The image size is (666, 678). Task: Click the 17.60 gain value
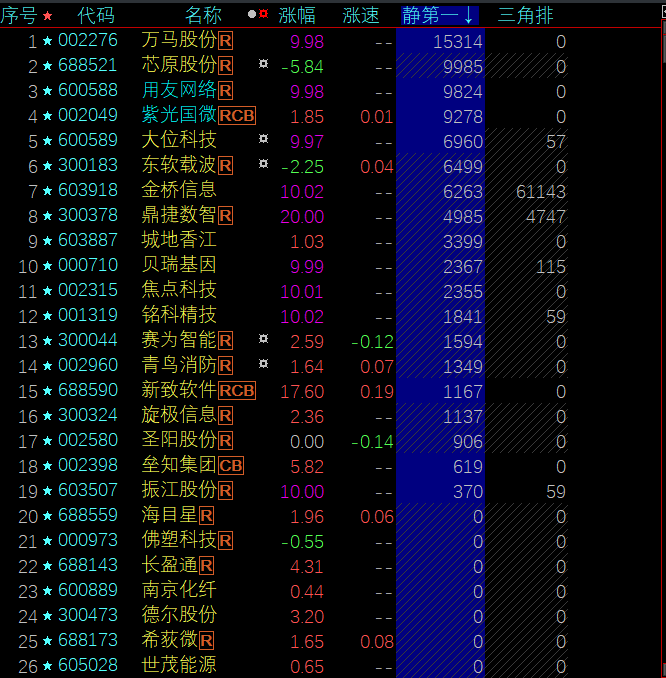click(x=302, y=392)
